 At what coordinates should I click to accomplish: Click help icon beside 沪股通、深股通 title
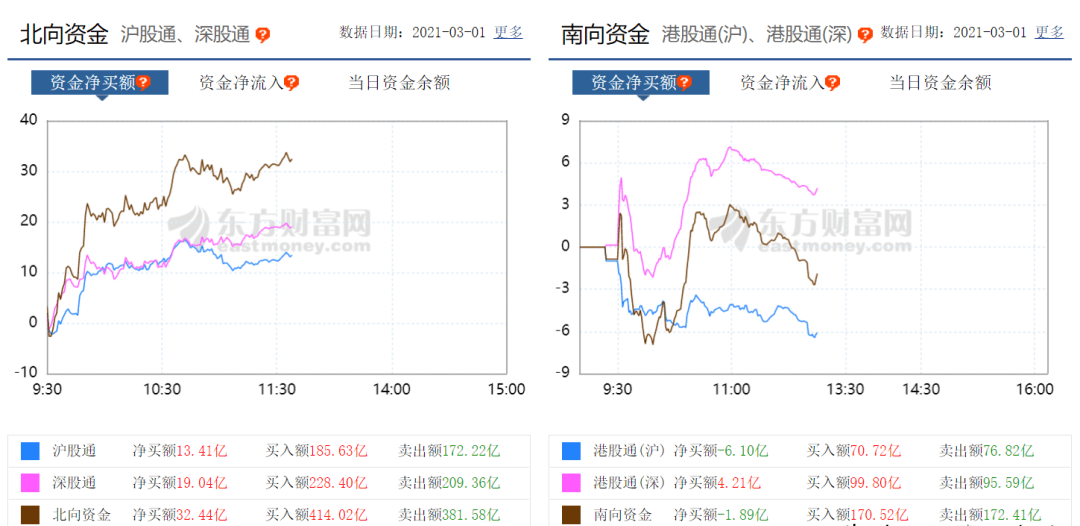tap(262, 35)
